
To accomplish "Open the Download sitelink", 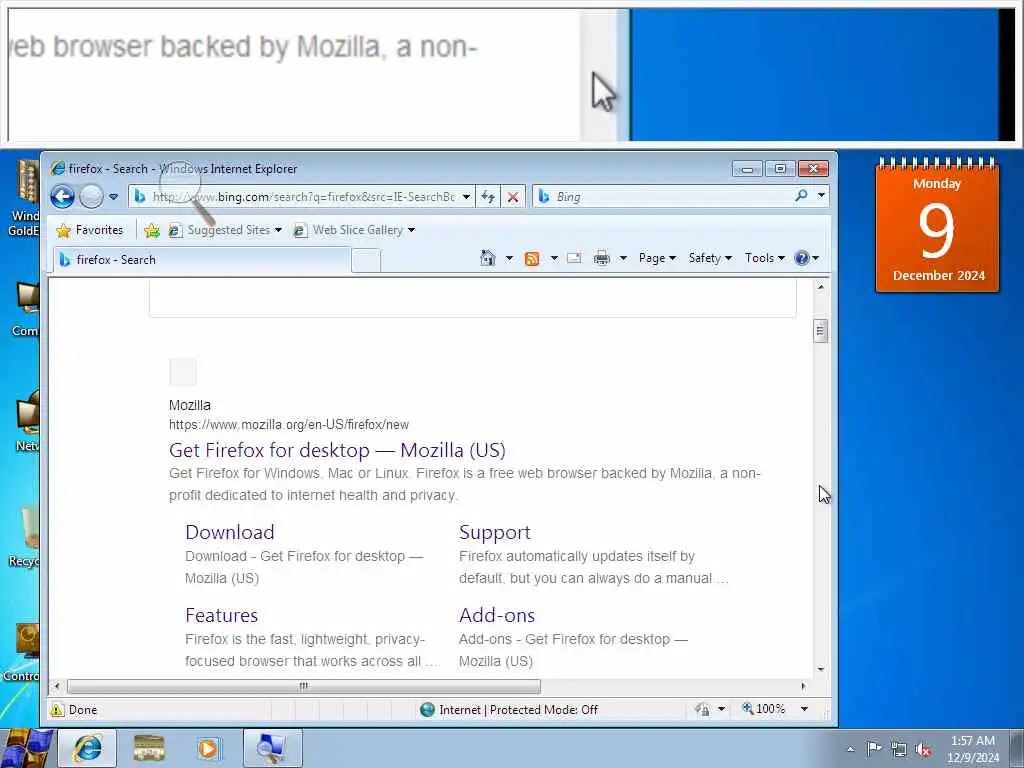I will tap(230, 532).
